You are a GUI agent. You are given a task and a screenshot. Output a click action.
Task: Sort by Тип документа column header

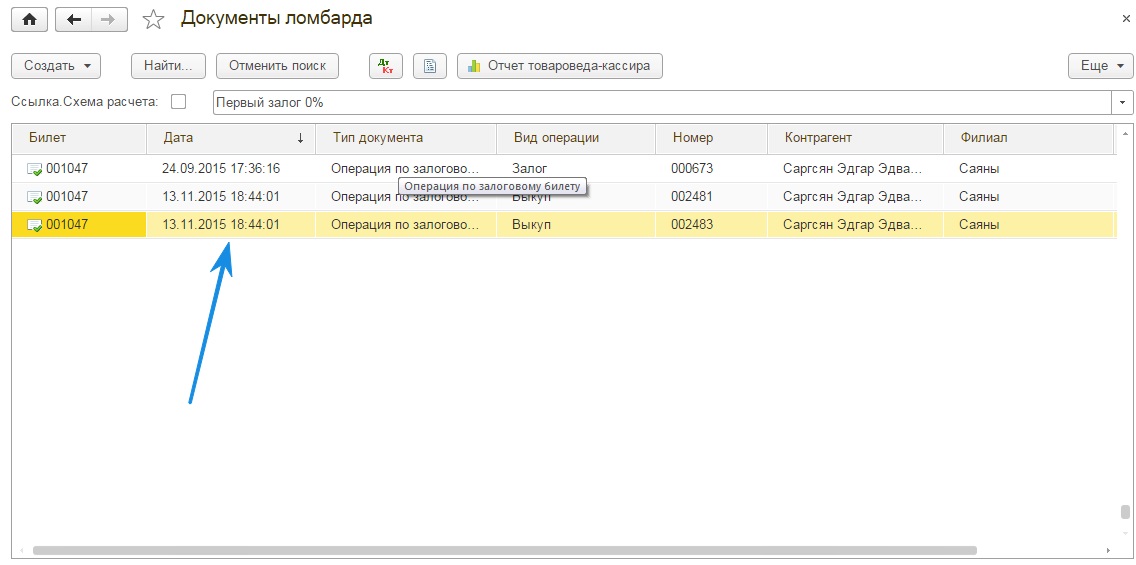click(x=406, y=138)
